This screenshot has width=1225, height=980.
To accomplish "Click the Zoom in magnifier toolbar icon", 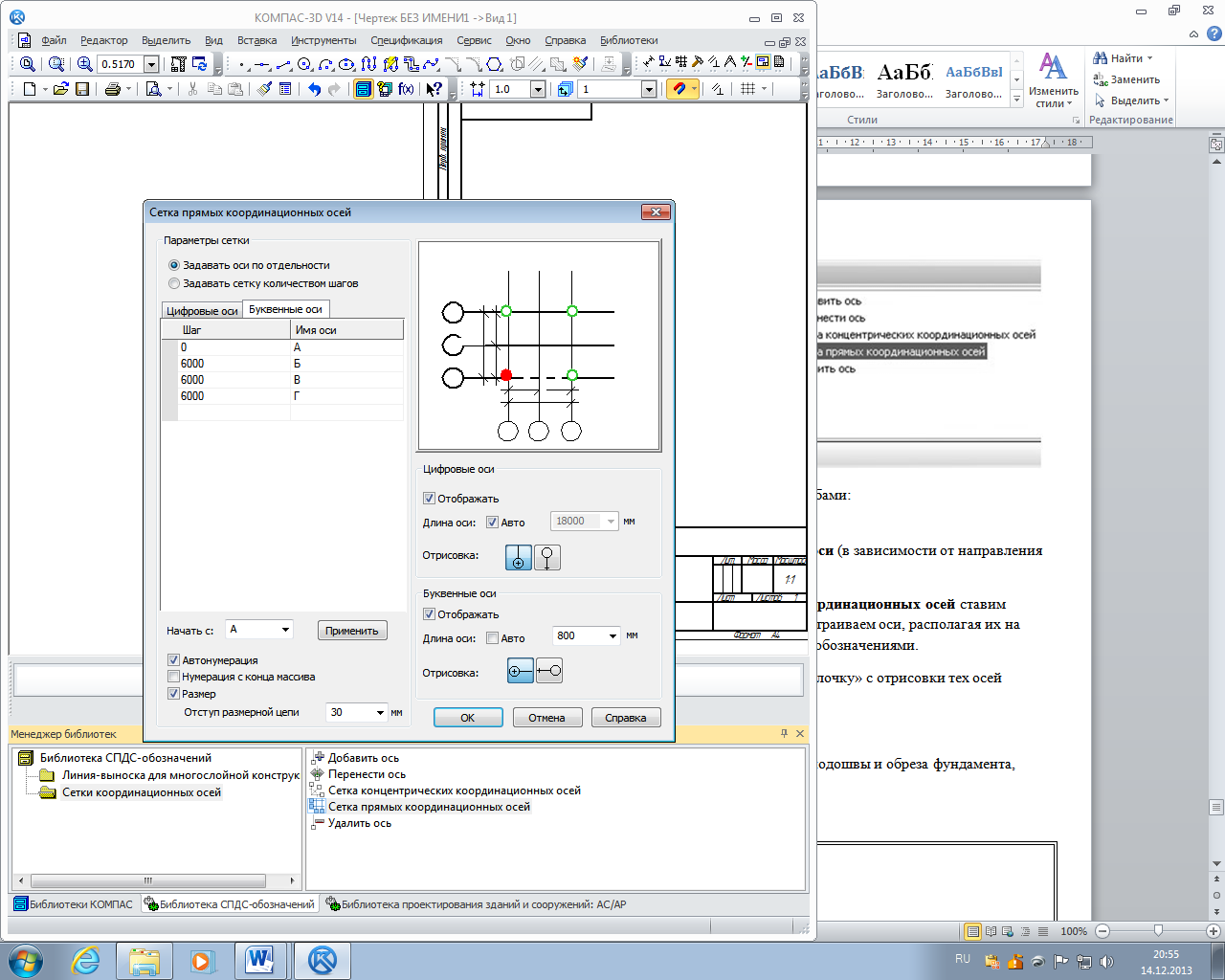I will point(85,64).
